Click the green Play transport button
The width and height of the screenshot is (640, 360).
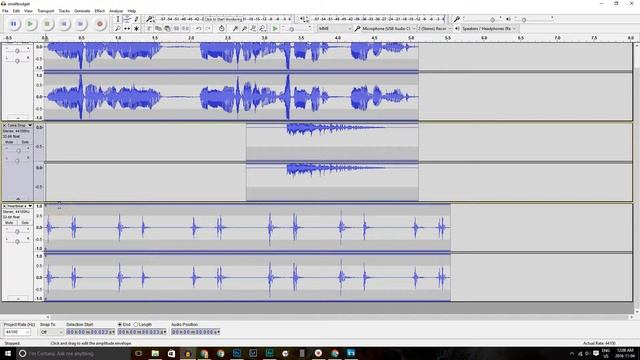click(x=30, y=24)
